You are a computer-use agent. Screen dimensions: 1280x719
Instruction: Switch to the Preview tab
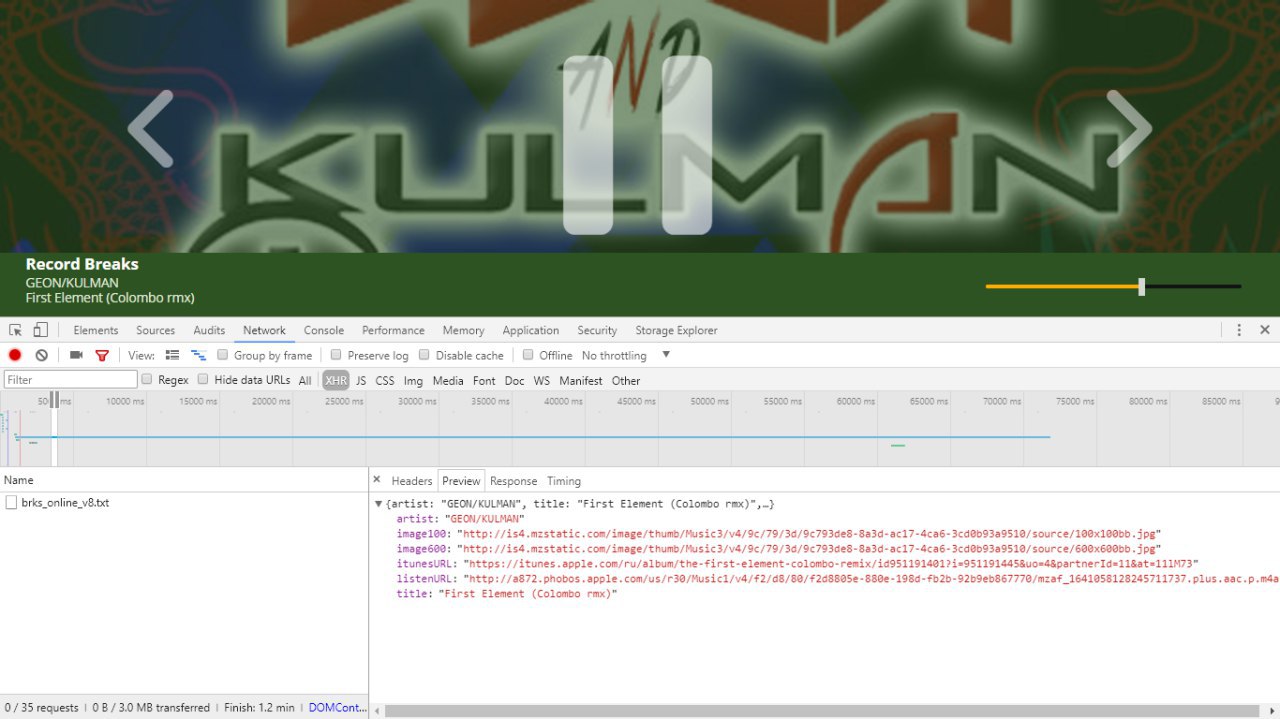(461, 481)
